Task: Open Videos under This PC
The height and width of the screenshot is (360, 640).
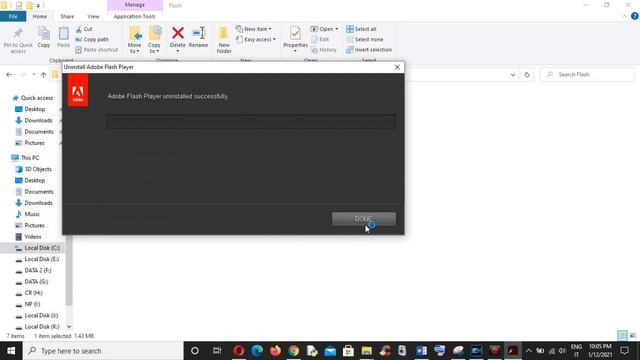Action: 28,237
